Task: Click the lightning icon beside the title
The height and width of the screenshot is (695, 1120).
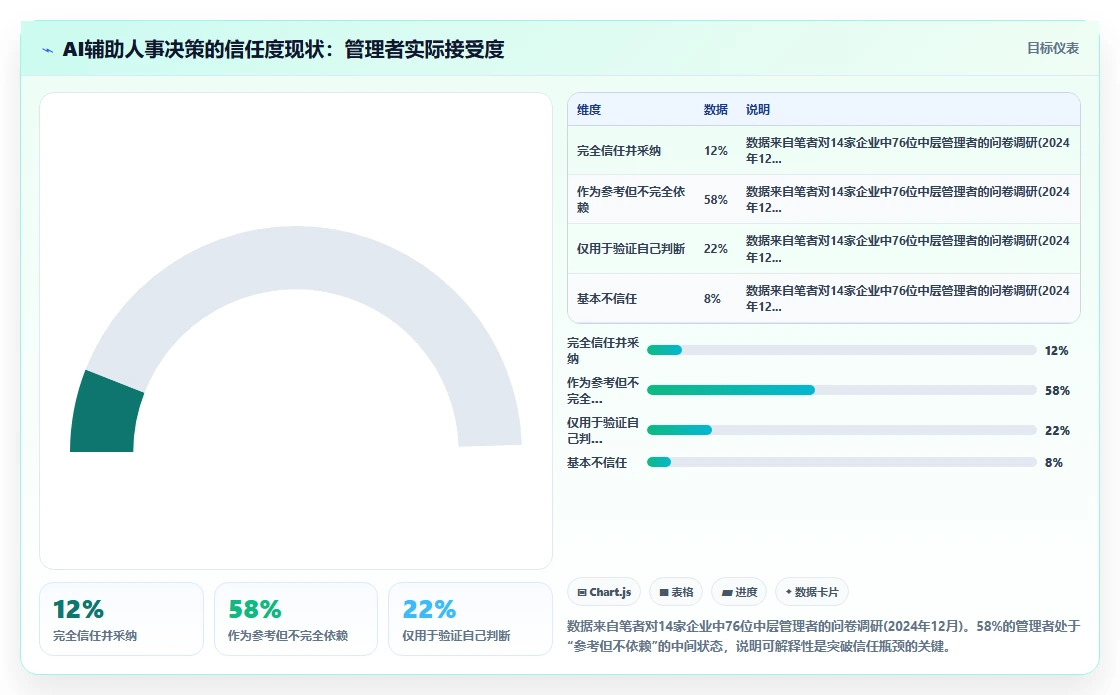Action: click(48, 50)
